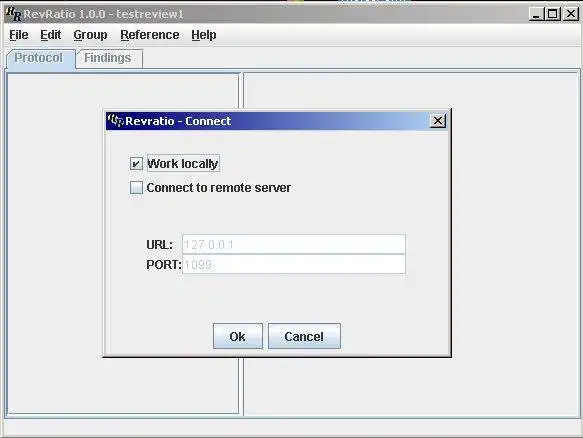Maximize the RevRatio main window
This screenshot has height=438, width=583.
pos(553,14)
